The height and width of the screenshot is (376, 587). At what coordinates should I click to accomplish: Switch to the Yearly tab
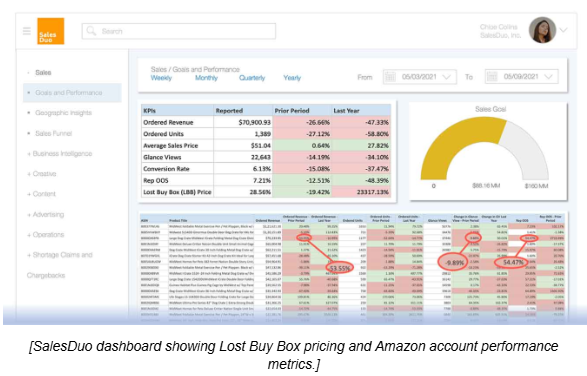pos(292,78)
